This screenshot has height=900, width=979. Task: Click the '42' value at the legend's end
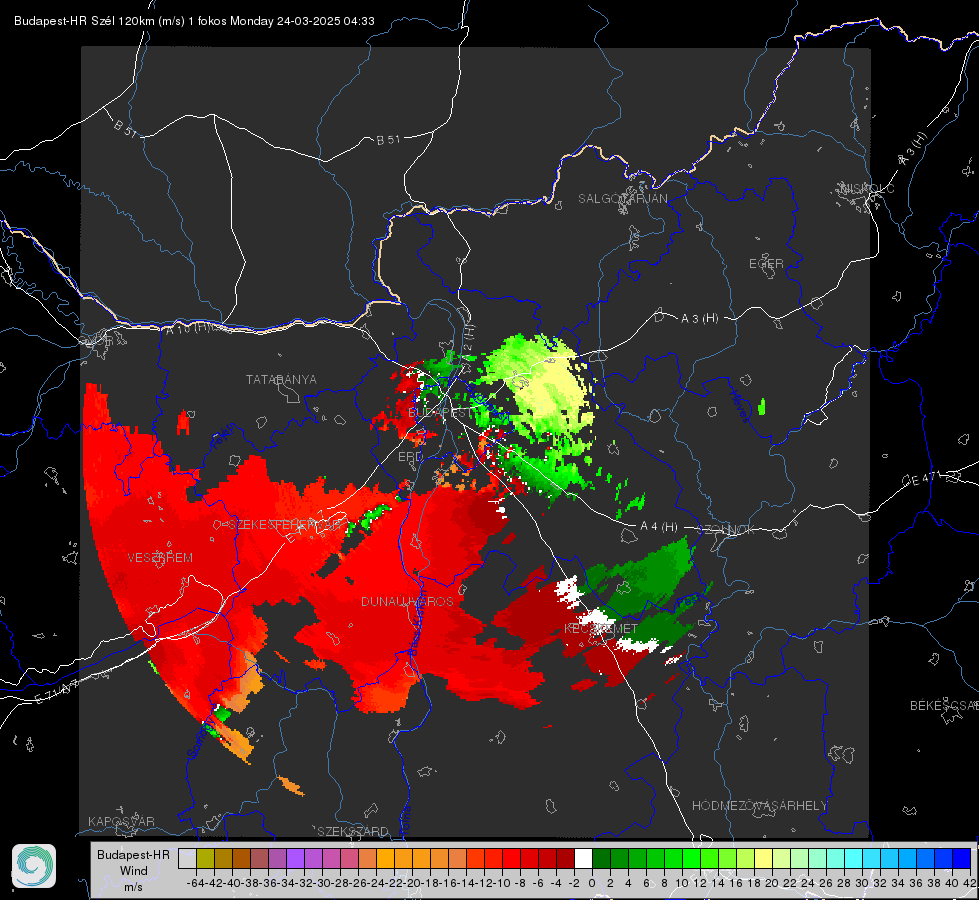pyautogui.click(x=969, y=883)
